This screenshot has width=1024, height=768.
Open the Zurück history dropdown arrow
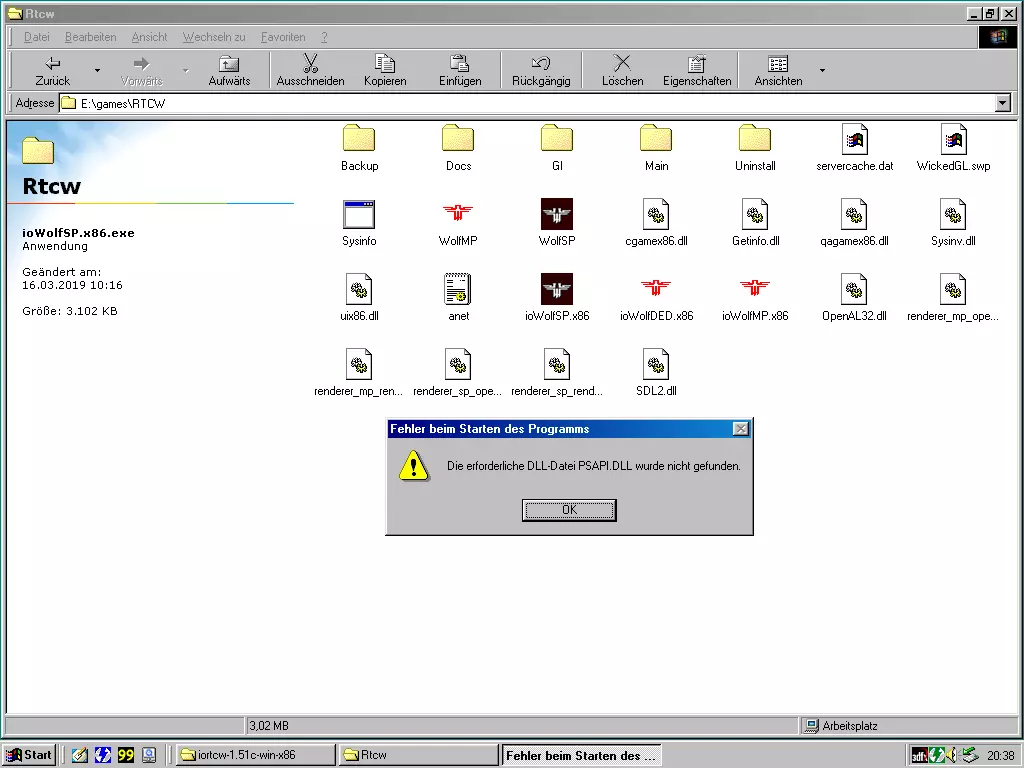click(97, 71)
